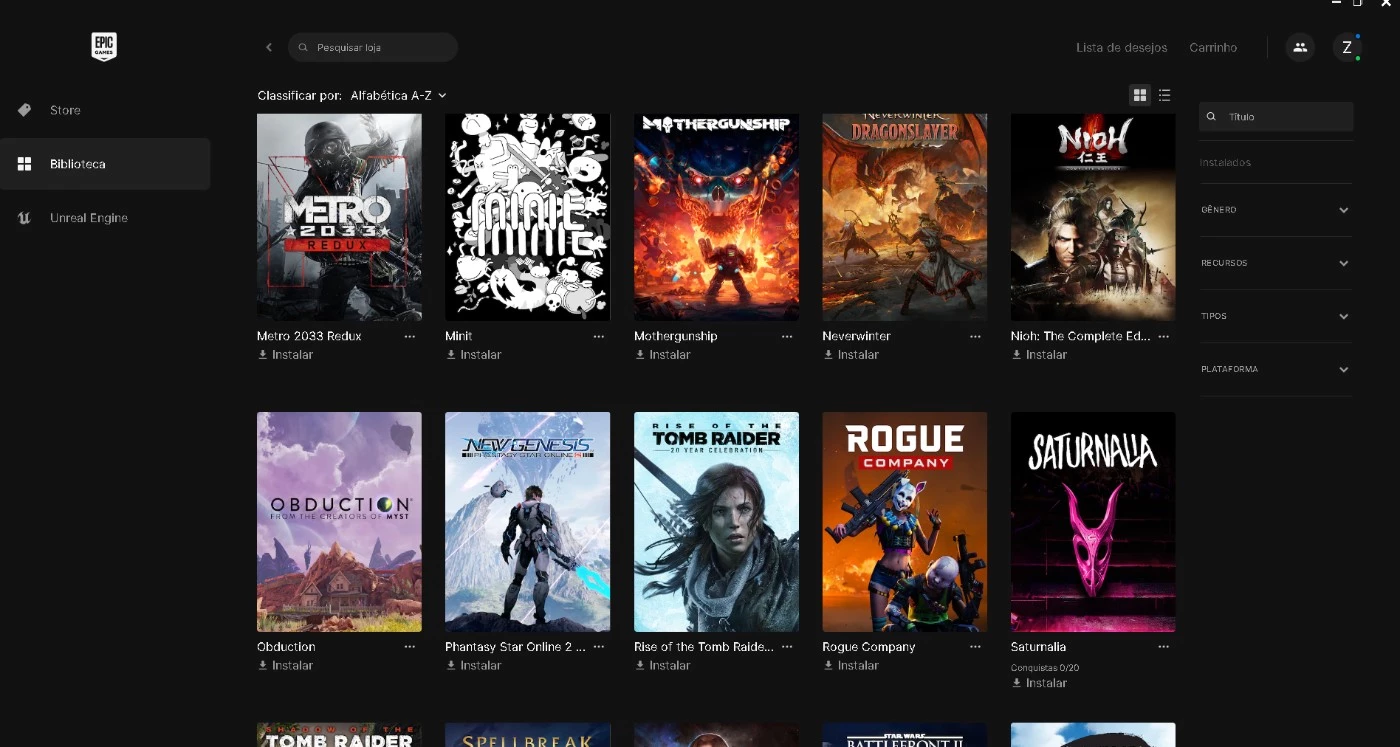
Task: Click the Unreal Engine logo icon
Action: tap(25, 218)
